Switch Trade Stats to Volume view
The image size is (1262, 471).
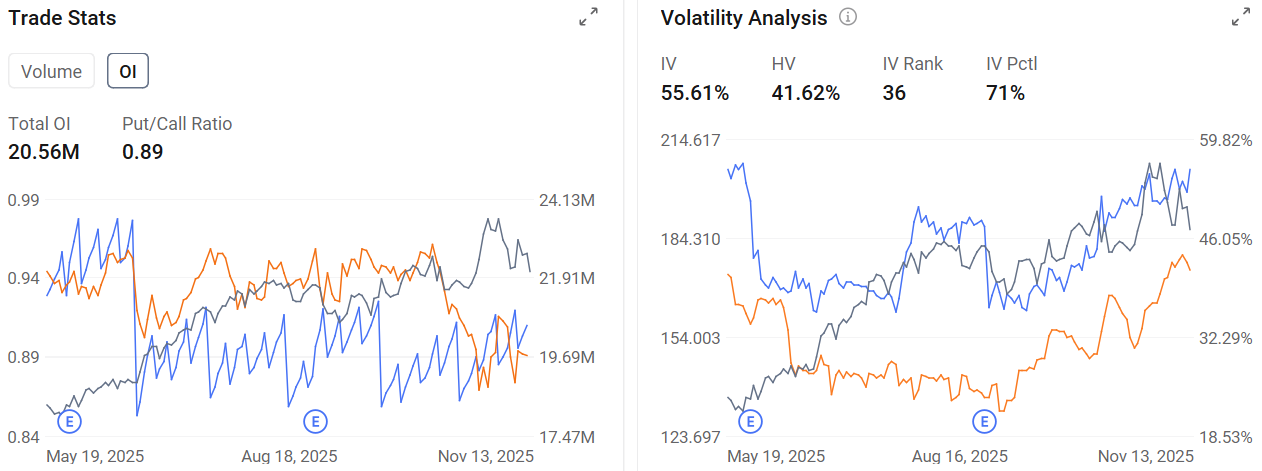(51, 71)
